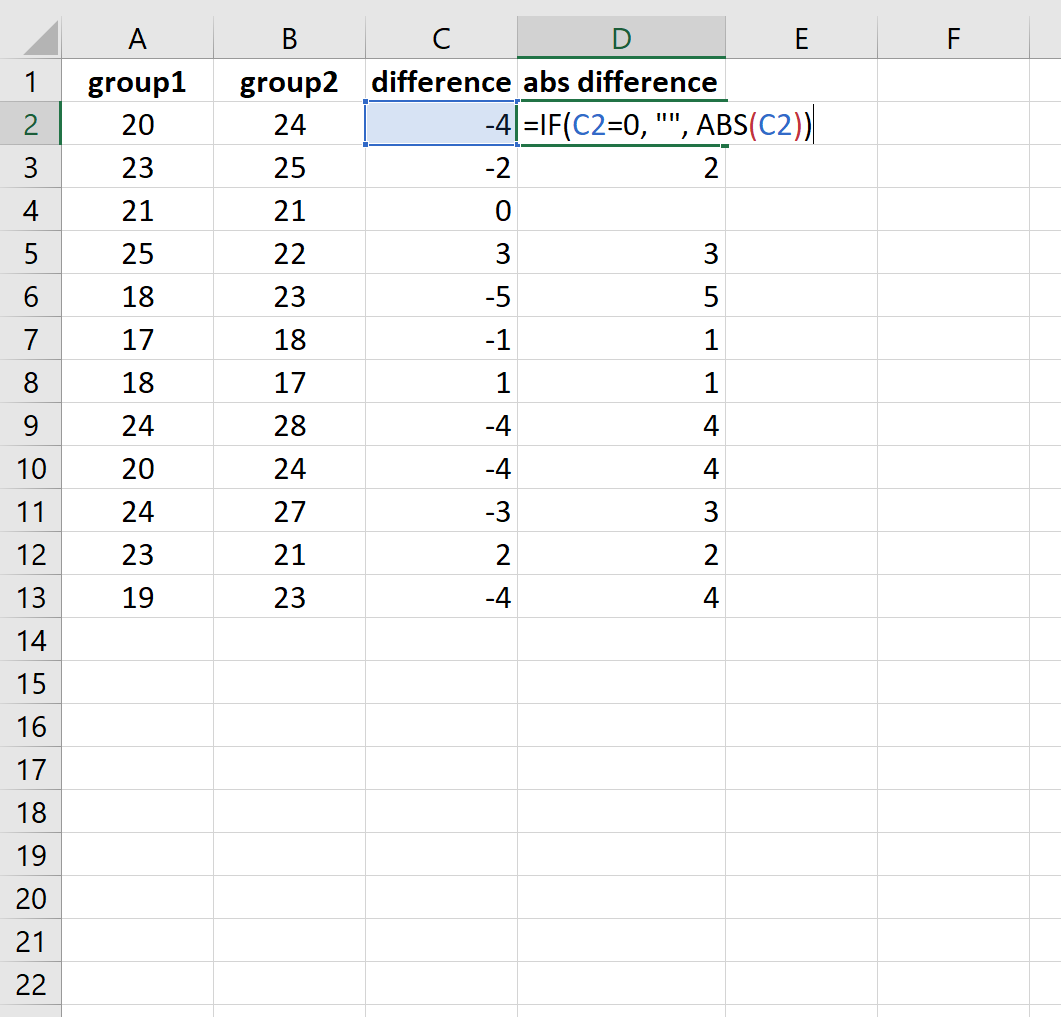
Task: Select column F header
Action: click(952, 37)
